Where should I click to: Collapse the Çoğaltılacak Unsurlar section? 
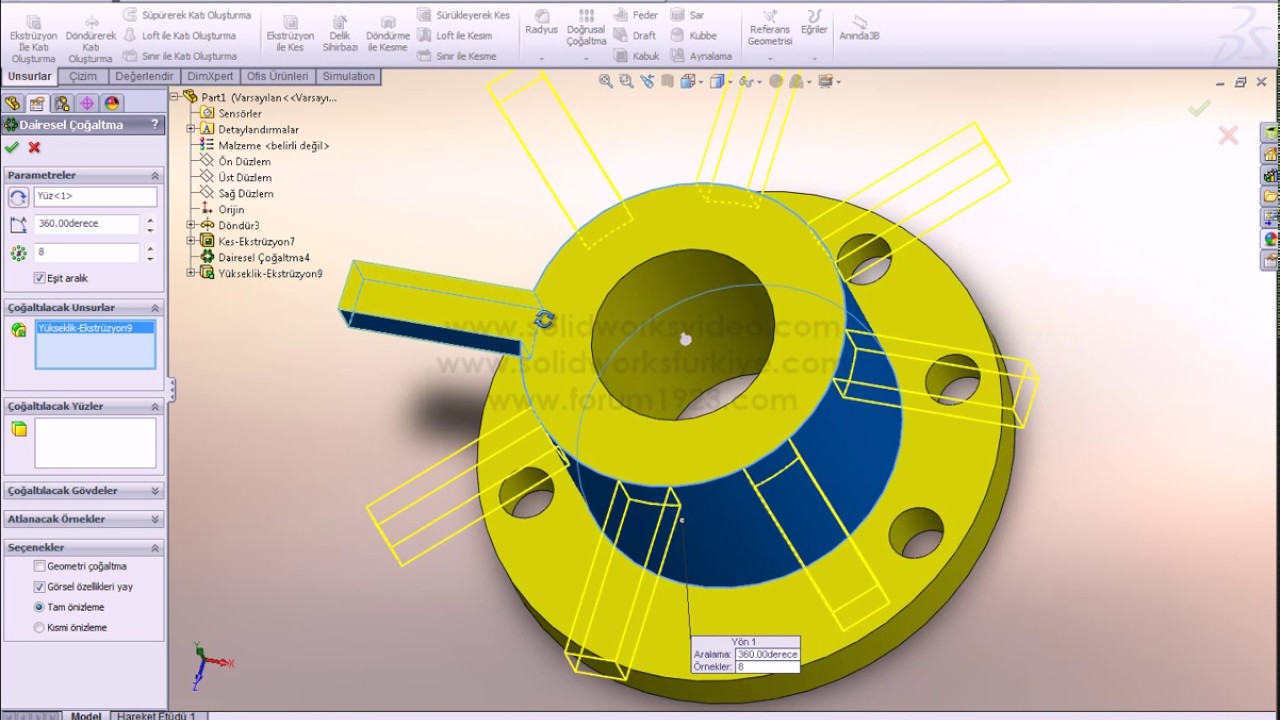coord(155,308)
